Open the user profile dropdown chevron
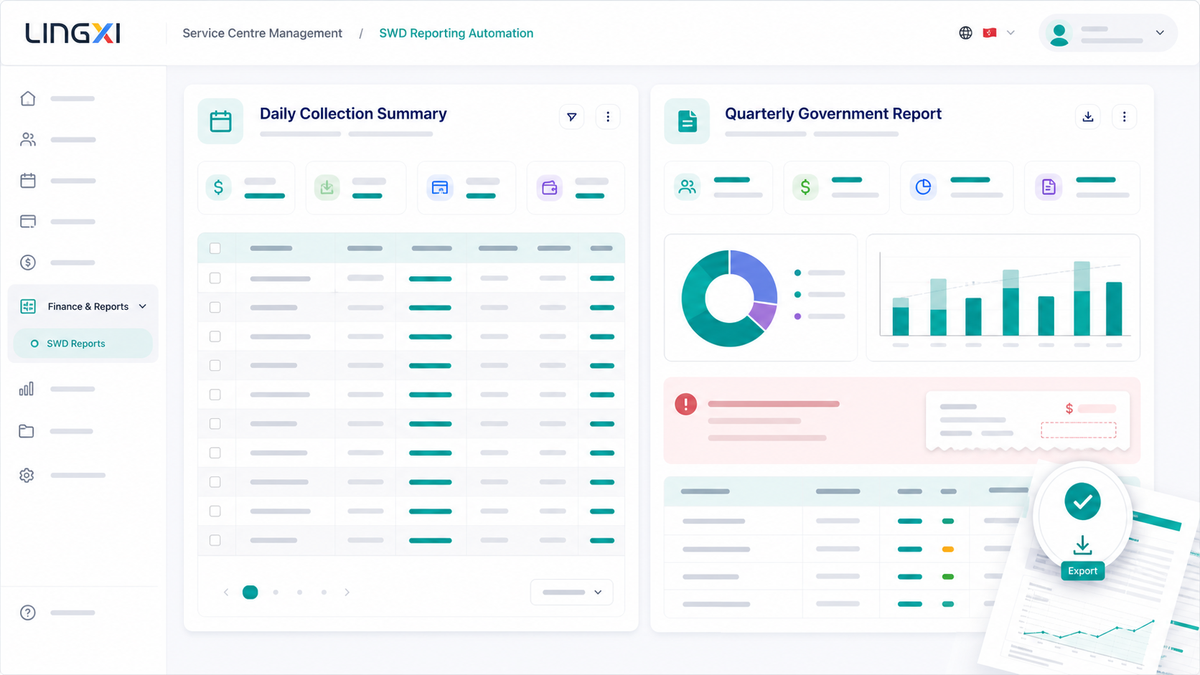The width and height of the screenshot is (1200, 675). (x=1160, y=33)
